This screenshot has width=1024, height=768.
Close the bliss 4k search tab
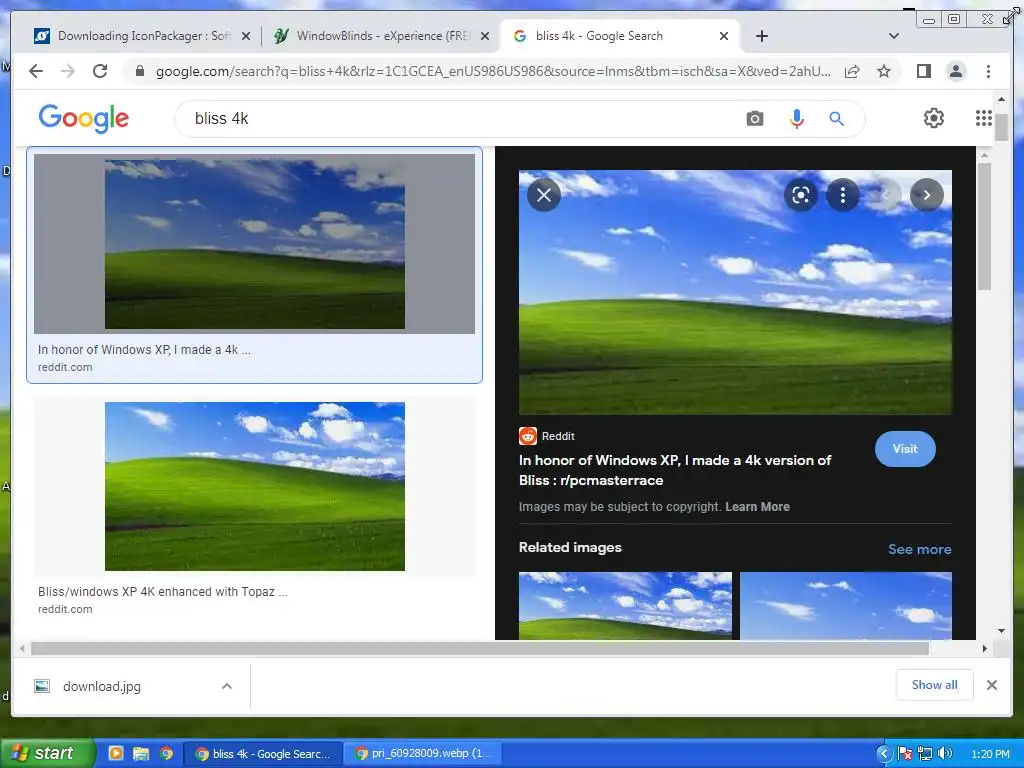(724, 36)
